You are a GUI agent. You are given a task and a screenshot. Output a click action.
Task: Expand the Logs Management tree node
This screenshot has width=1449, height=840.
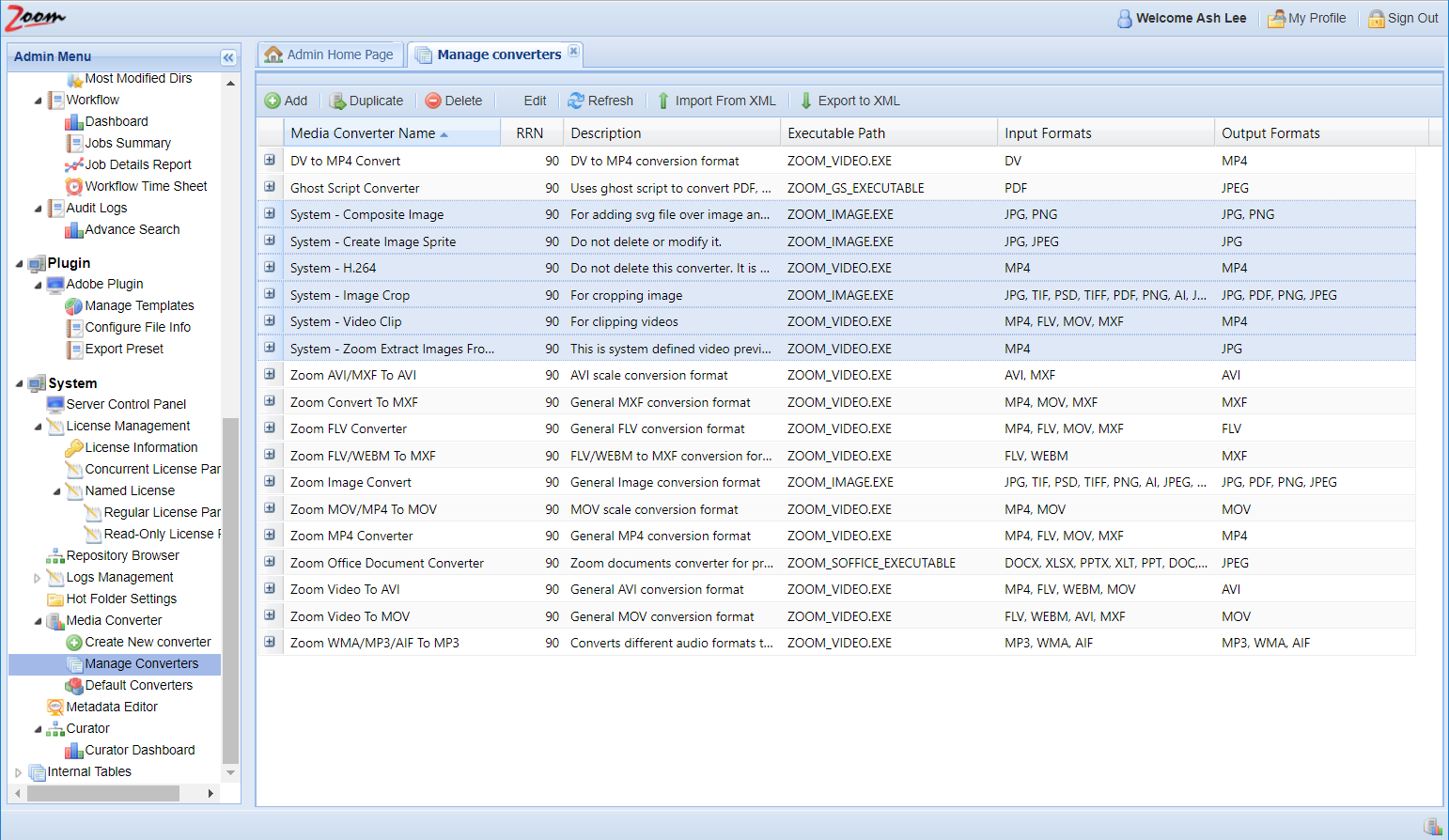(38, 578)
